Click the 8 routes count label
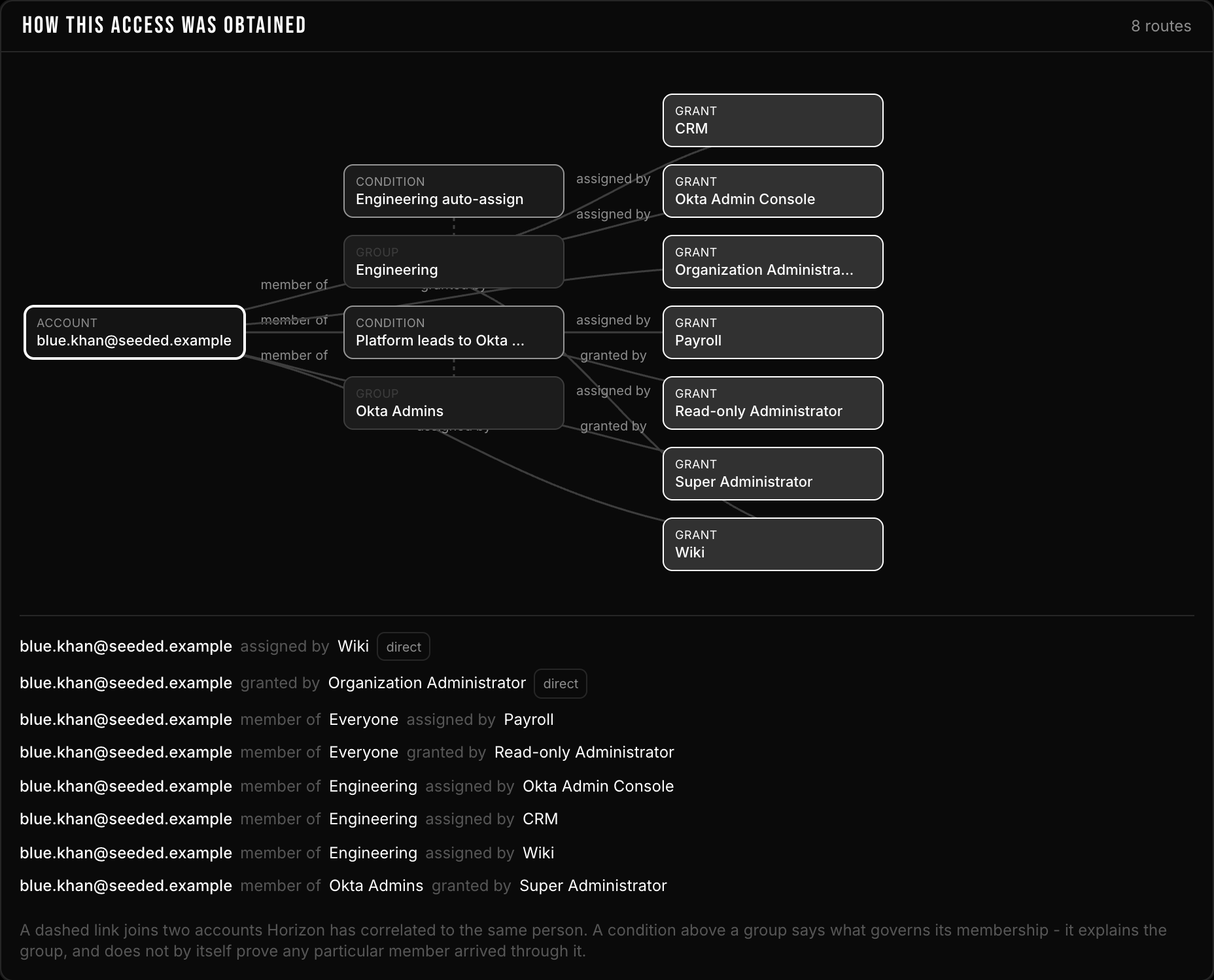Viewport: 1214px width, 980px height. 1161,26
